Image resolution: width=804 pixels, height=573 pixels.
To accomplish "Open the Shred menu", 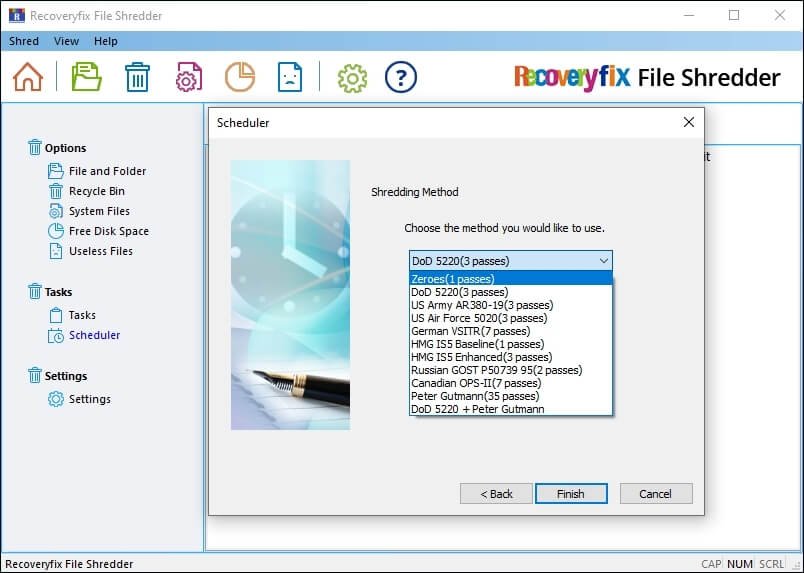I will tap(24, 41).
